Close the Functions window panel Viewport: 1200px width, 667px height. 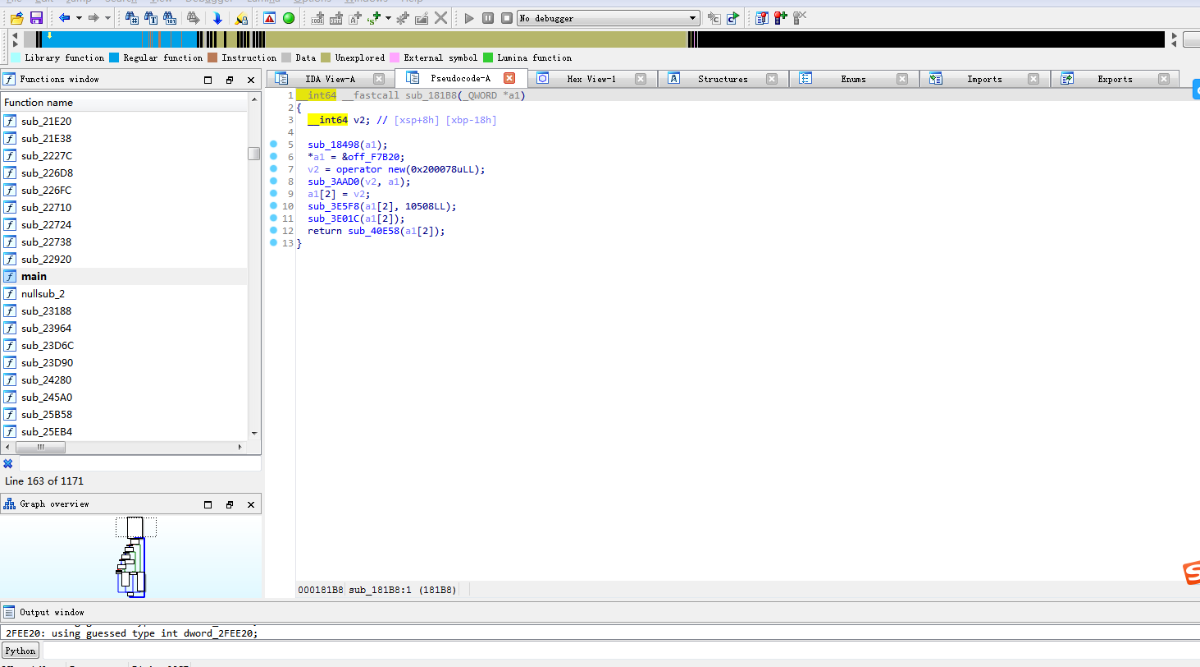pos(250,80)
